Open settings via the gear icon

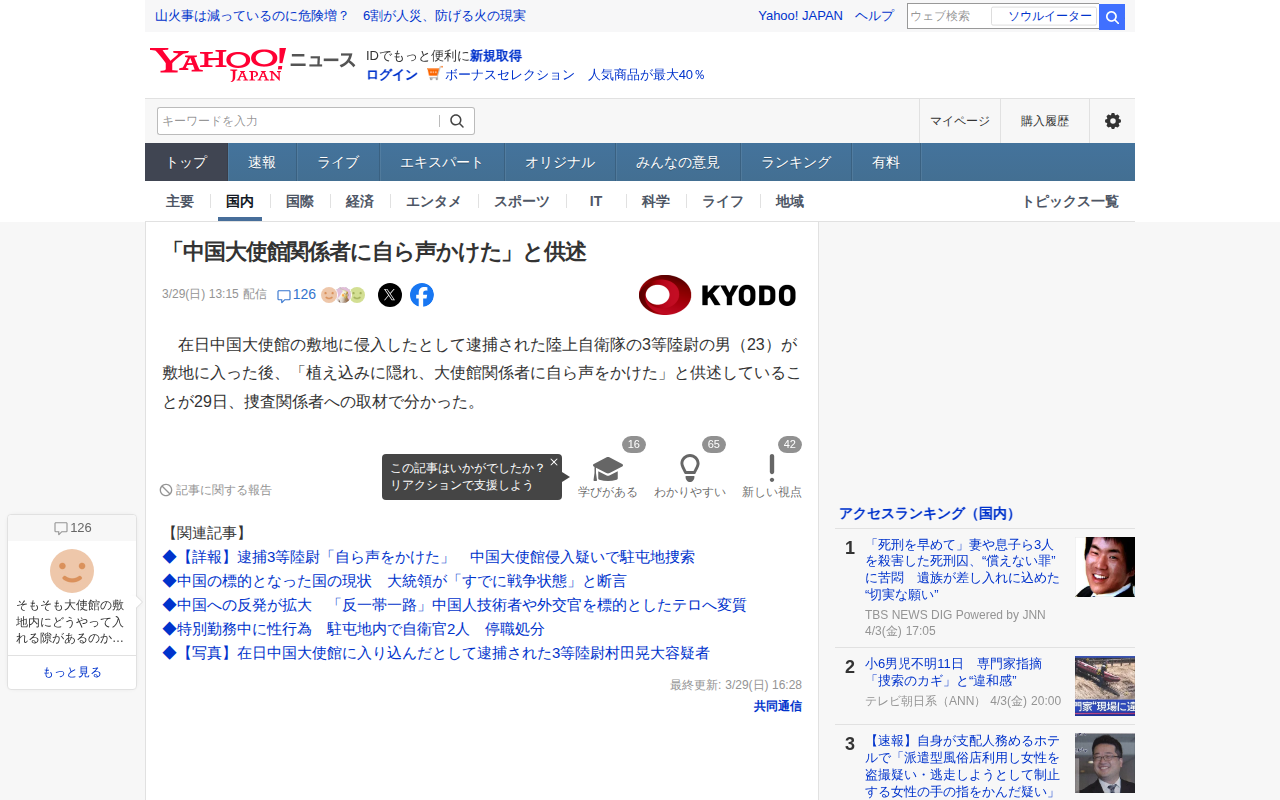(x=1112, y=121)
